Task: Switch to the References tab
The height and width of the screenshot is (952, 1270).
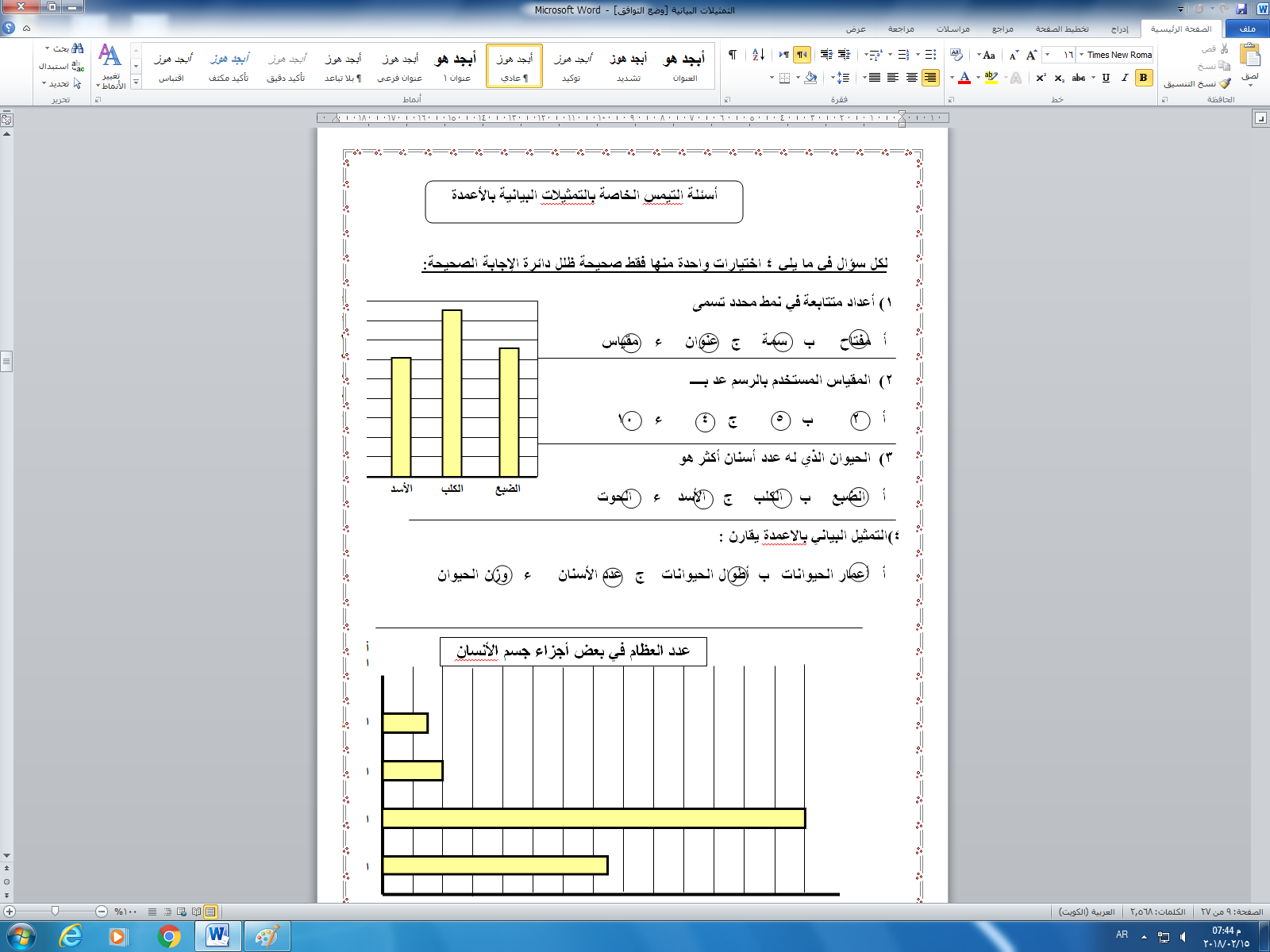Action: click(1003, 29)
